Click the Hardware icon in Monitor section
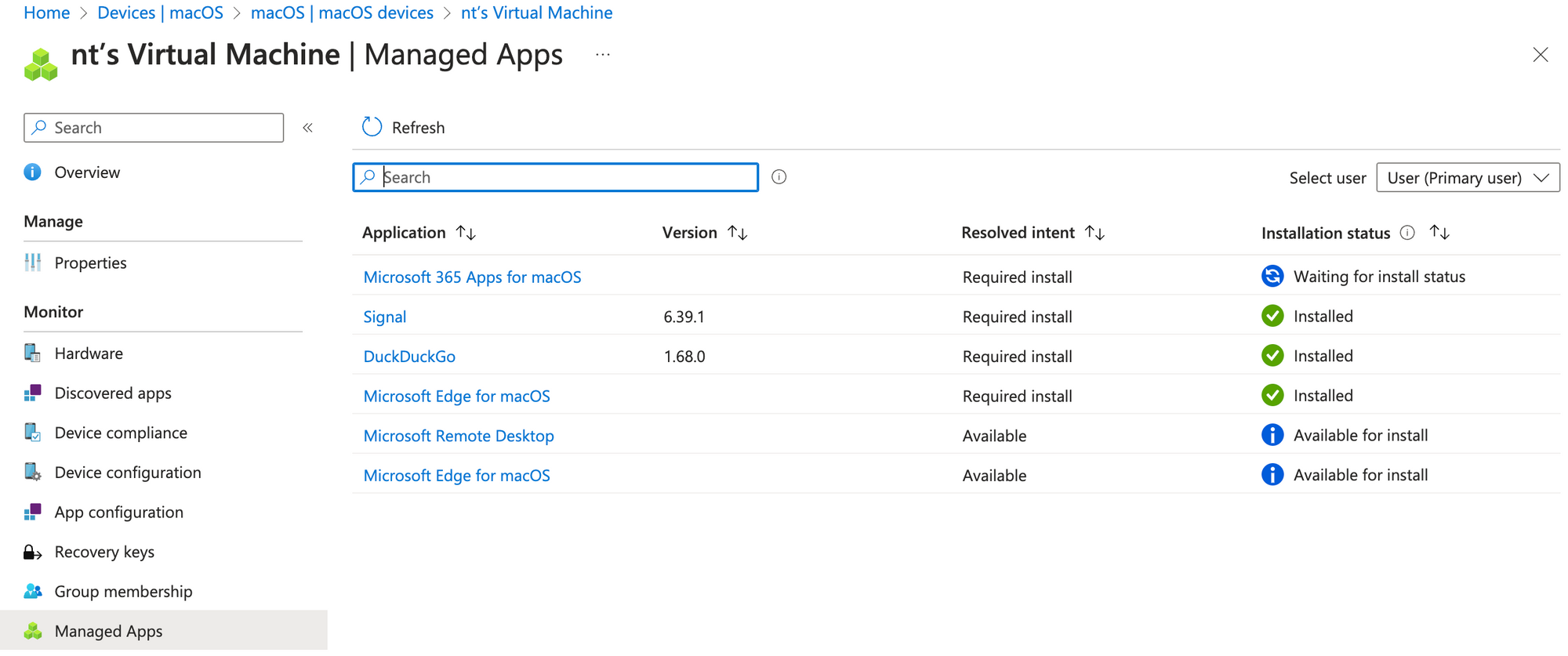 33,353
